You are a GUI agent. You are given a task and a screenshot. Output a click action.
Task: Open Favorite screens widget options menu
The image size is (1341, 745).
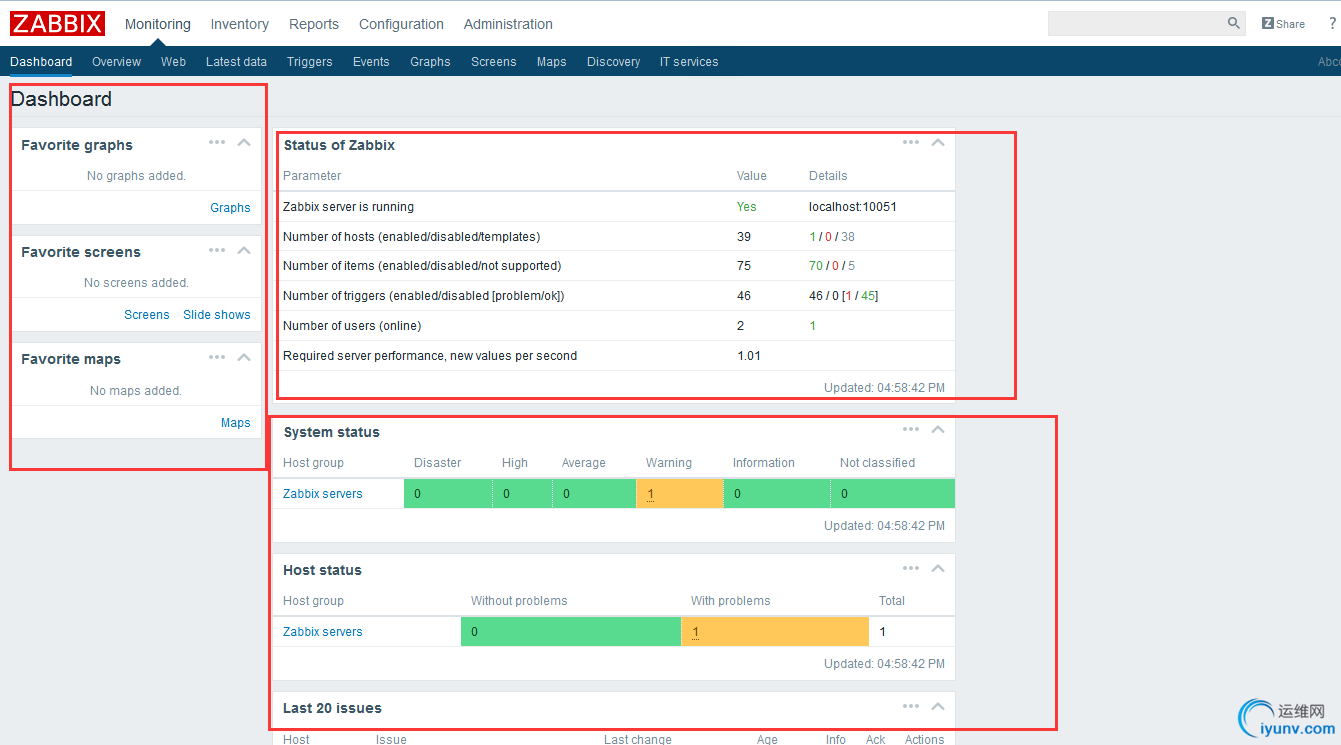(217, 250)
